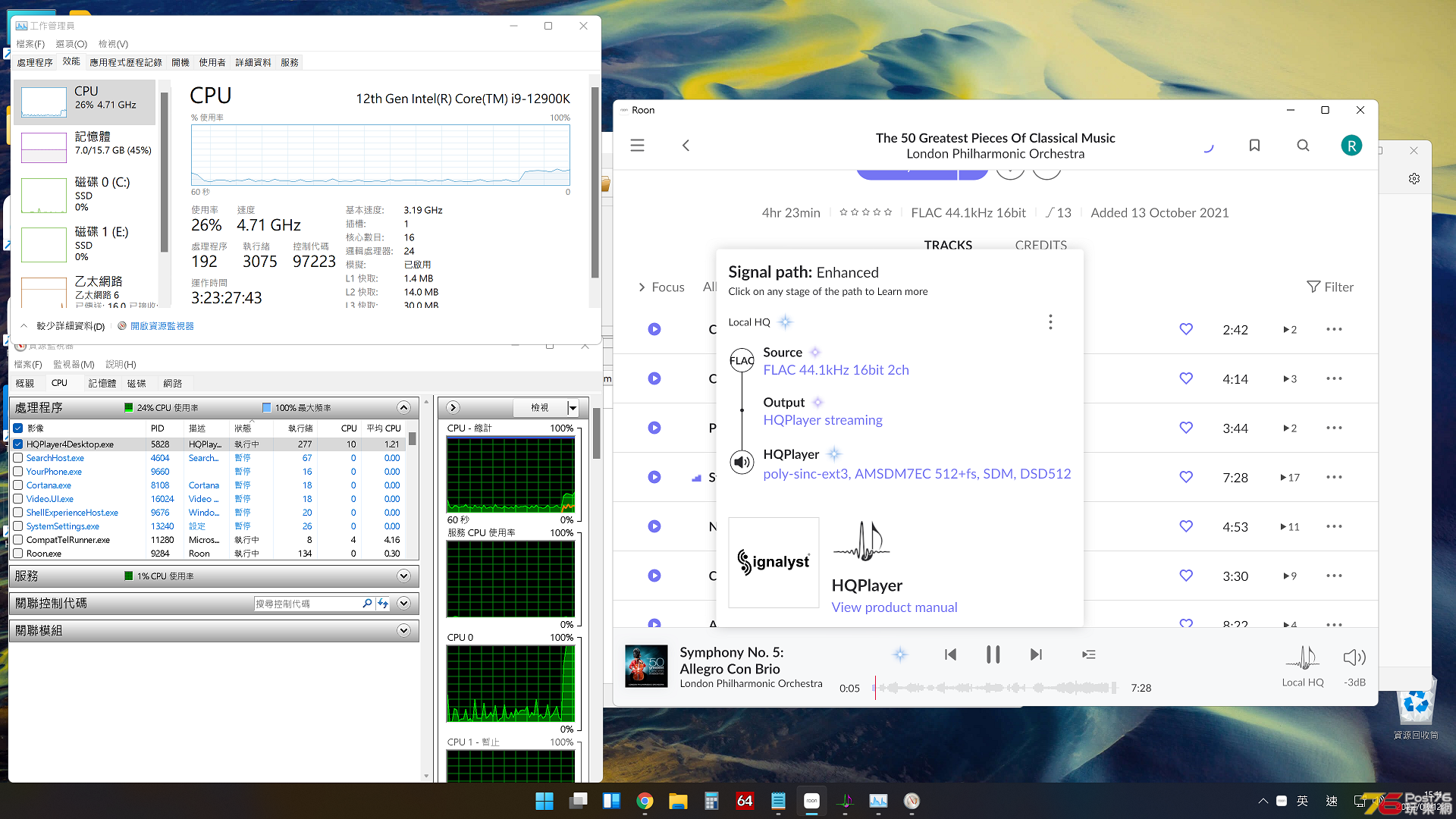Click the Roon navigation back arrow icon

[686, 145]
